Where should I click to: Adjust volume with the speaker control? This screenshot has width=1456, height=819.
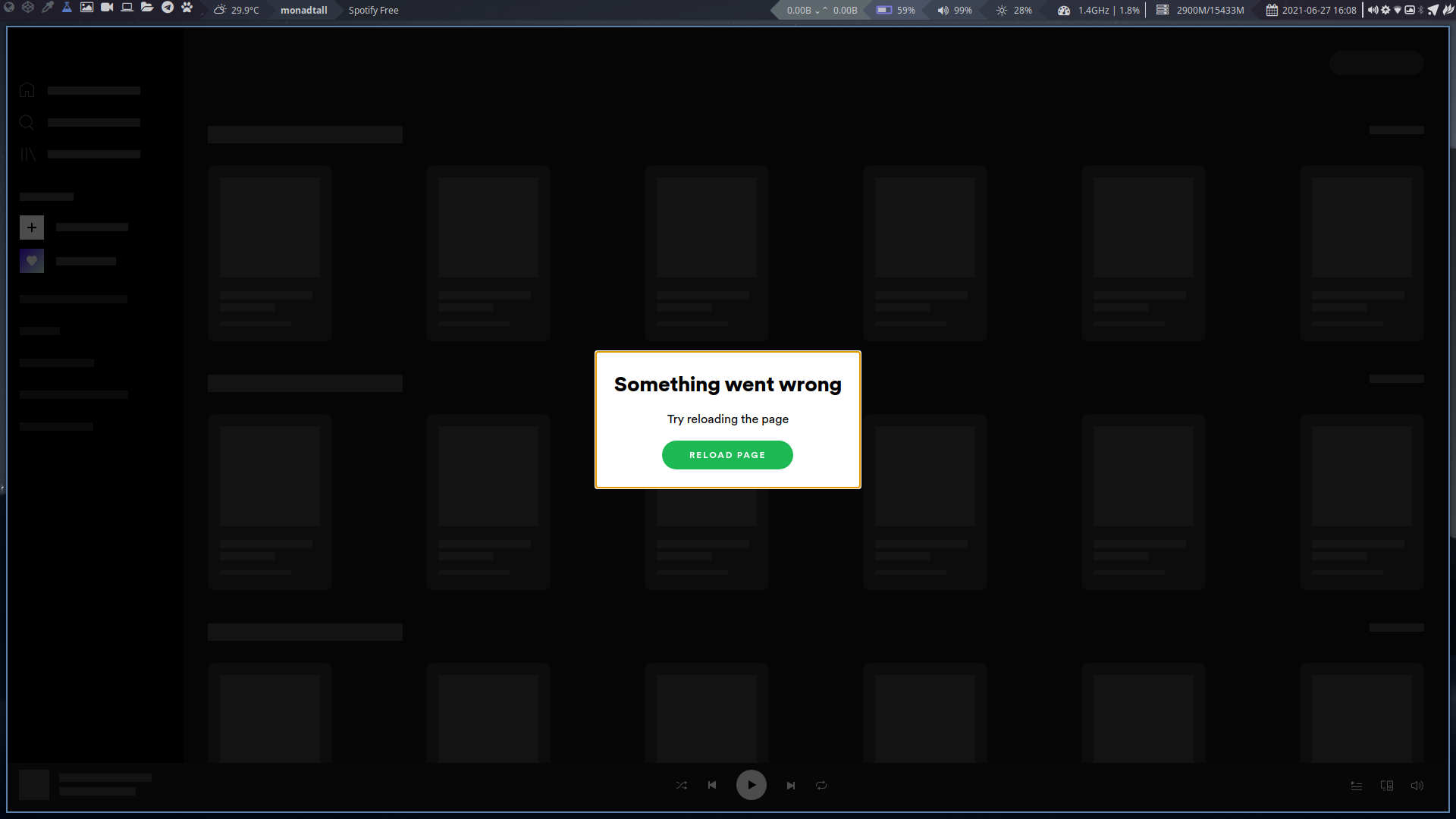1416,786
